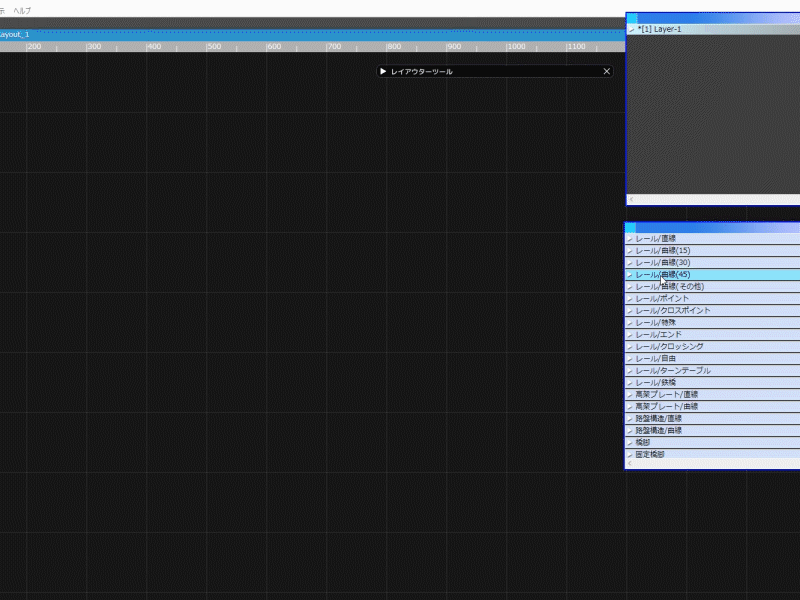Select レール/曲線(その他) in parts list
Image resolution: width=800 pixels, height=600 pixels.
point(670,286)
